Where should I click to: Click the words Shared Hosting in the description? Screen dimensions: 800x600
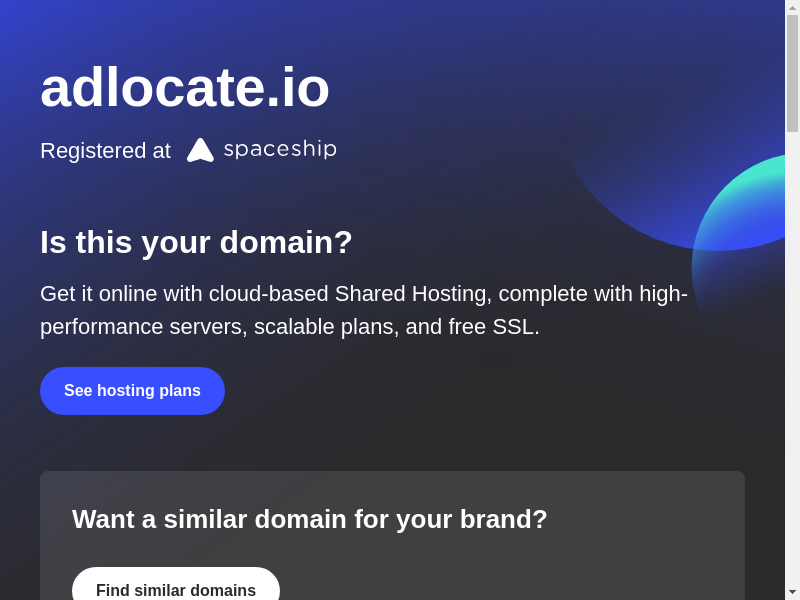[x=412, y=294]
